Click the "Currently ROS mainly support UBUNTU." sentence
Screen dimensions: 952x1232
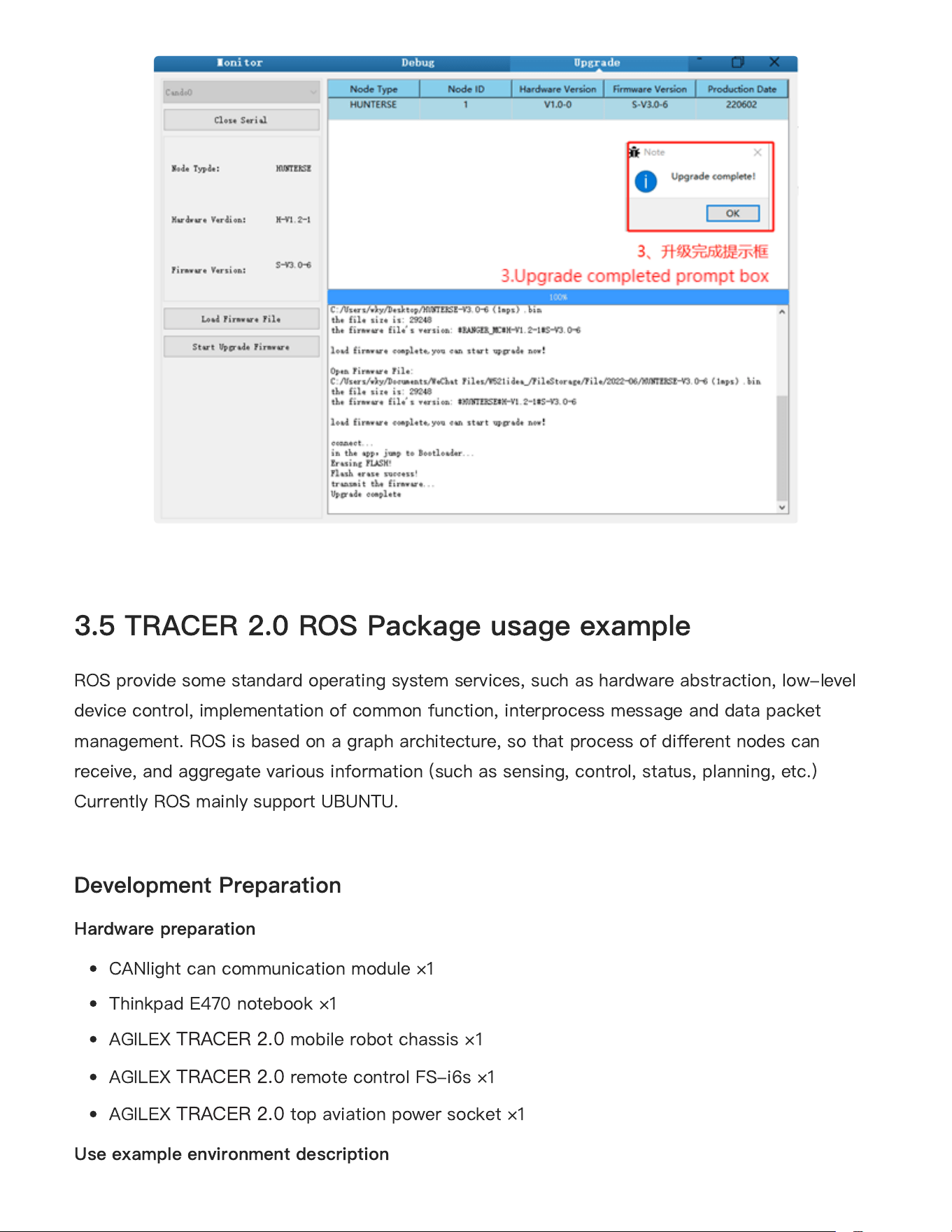click(236, 802)
